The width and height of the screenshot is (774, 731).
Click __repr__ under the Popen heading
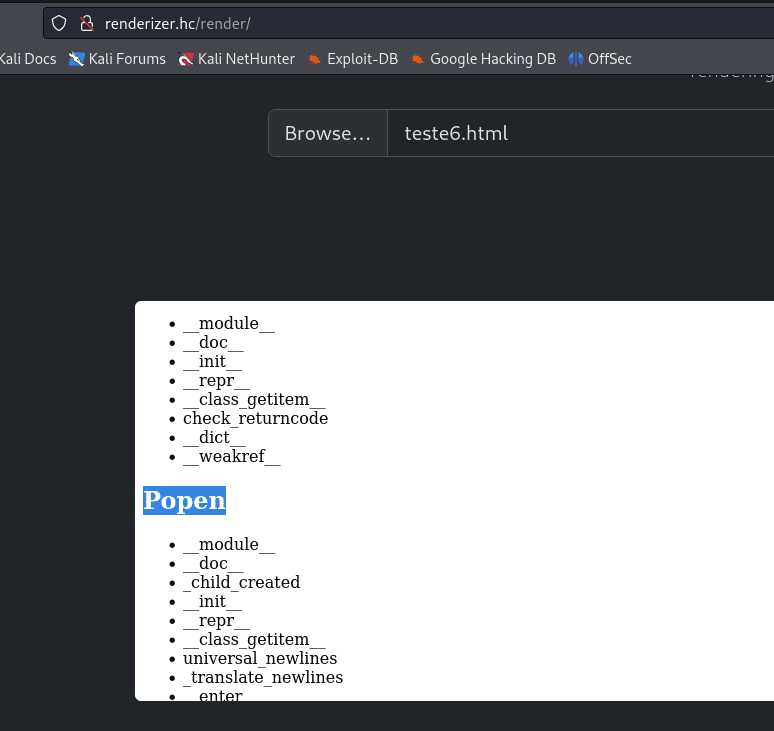click(x=216, y=620)
